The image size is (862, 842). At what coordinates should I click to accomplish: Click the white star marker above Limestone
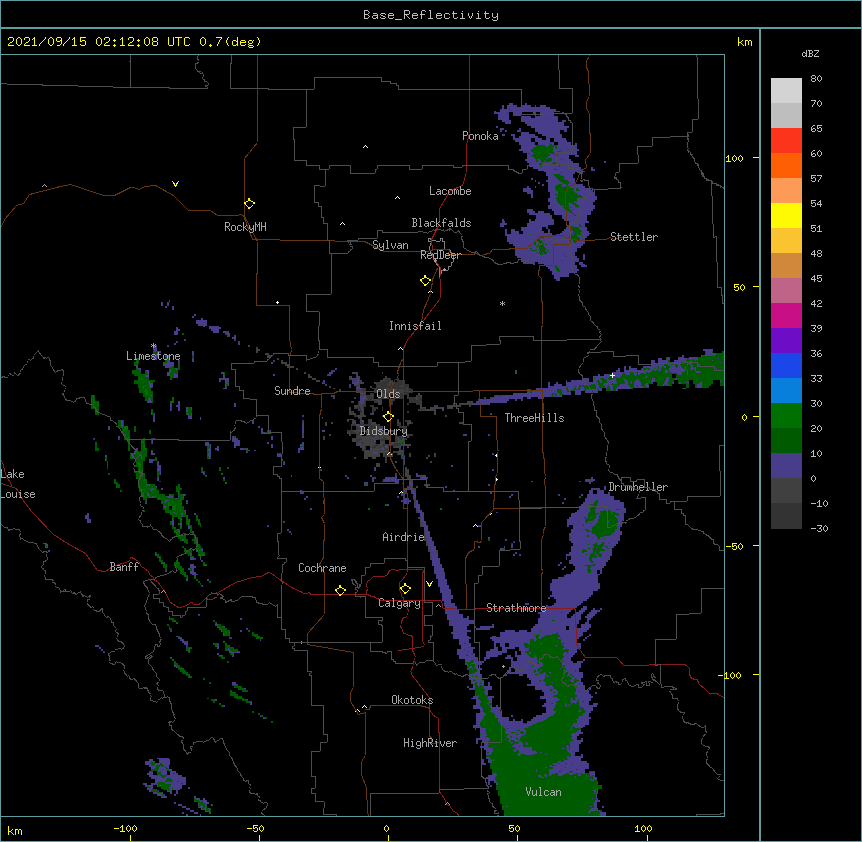tap(154, 346)
